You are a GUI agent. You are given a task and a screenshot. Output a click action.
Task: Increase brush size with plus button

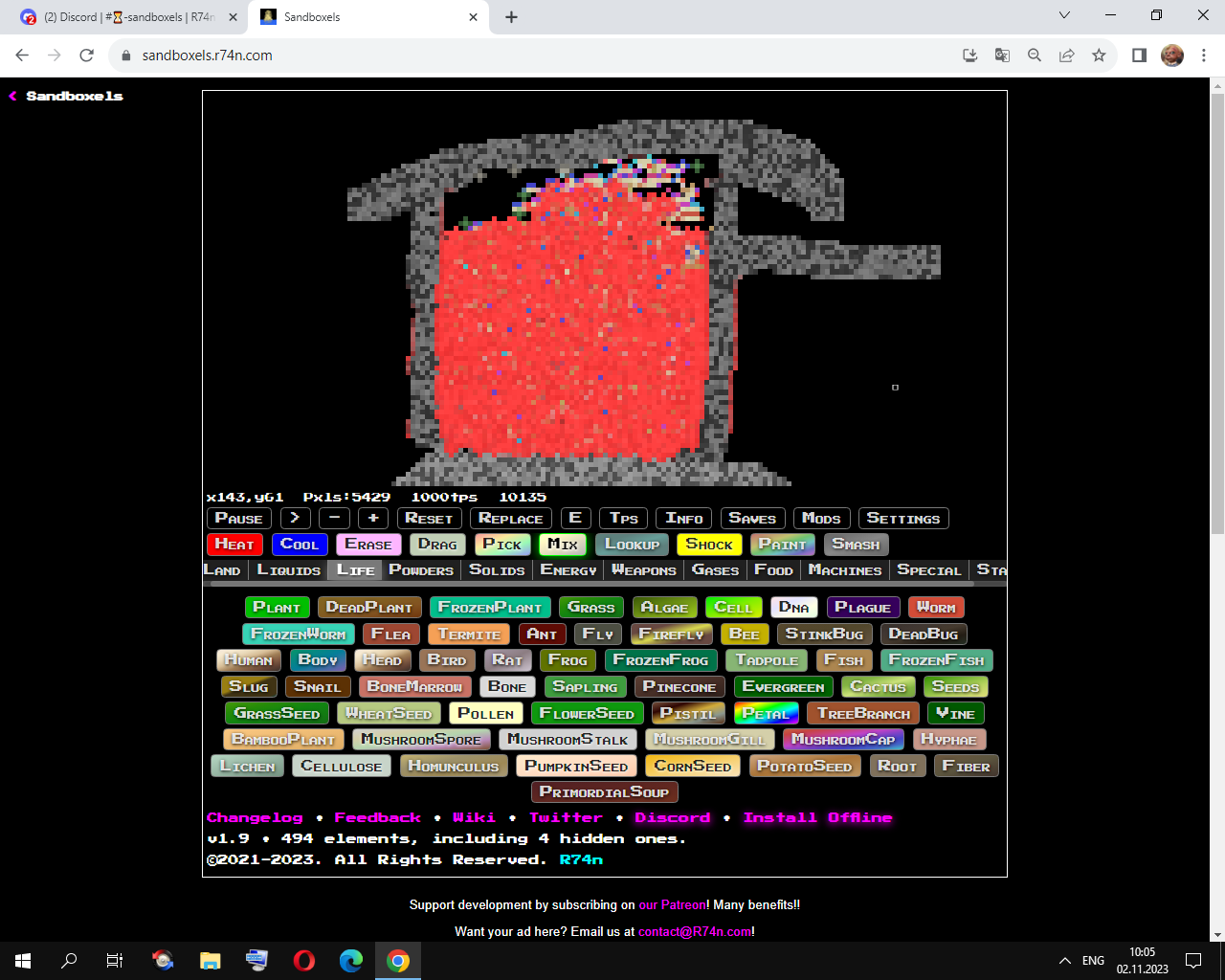373,519
